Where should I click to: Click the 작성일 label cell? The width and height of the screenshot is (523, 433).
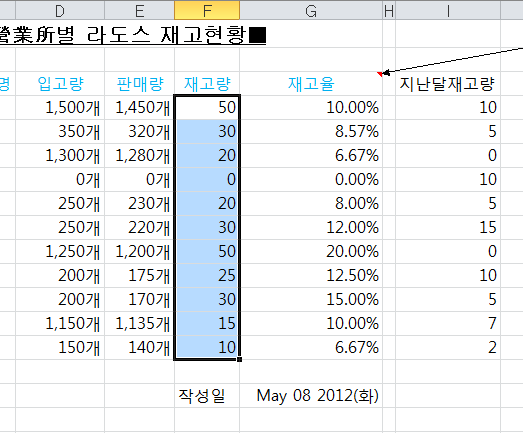click(x=207, y=396)
